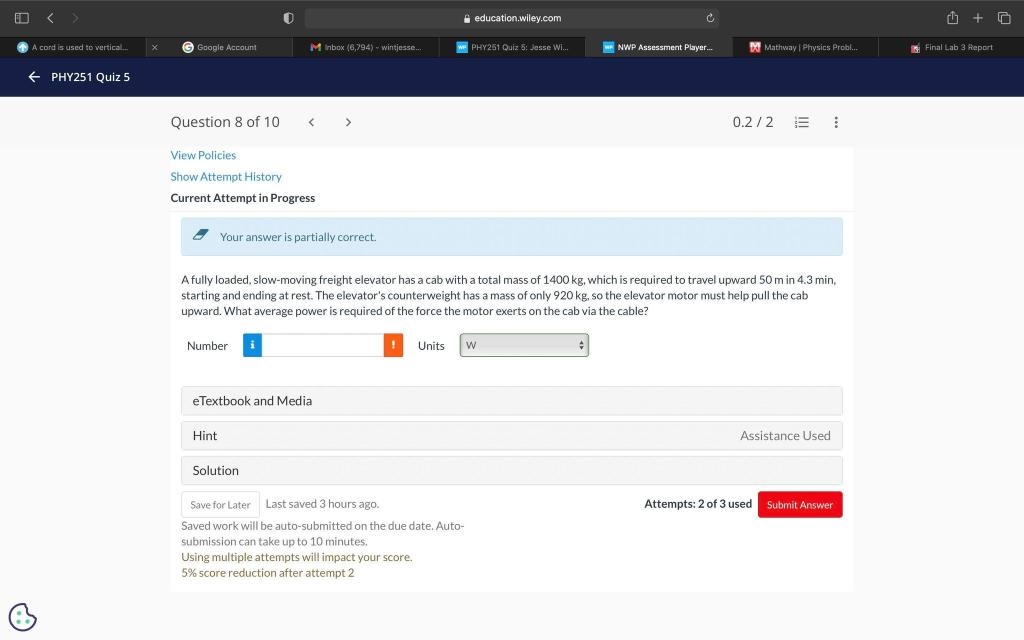Click the Number answer input field

click(323, 345)
